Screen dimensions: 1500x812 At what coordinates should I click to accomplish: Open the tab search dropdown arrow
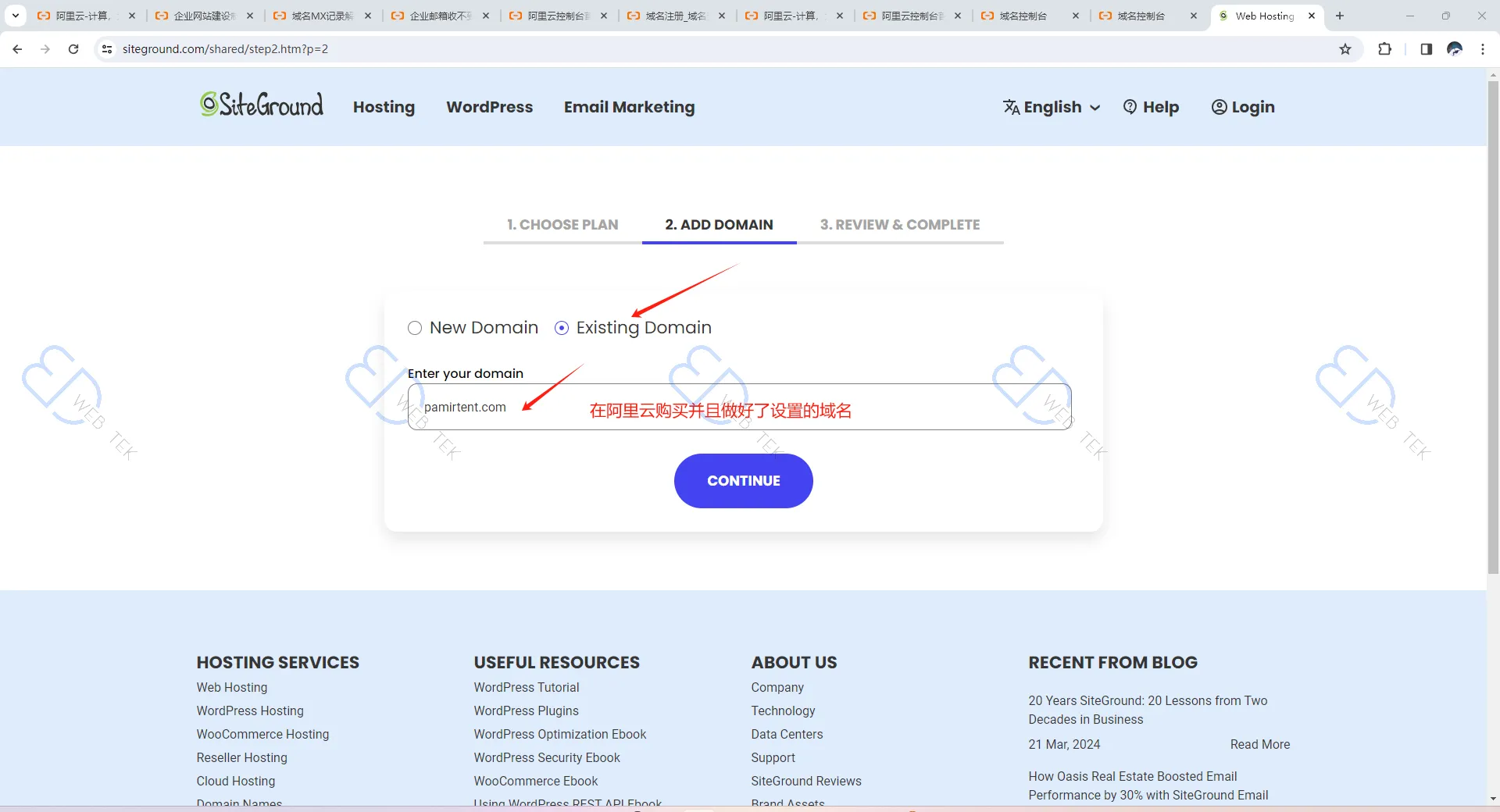tap(15, 16)
